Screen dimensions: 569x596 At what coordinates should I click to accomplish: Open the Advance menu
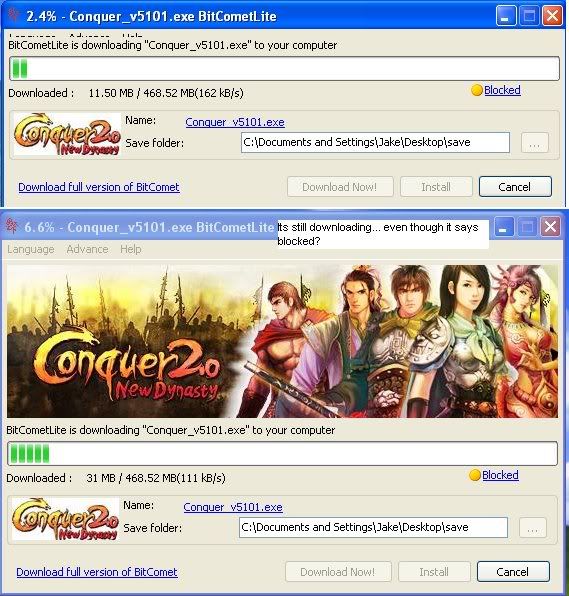tap(87, 249)
